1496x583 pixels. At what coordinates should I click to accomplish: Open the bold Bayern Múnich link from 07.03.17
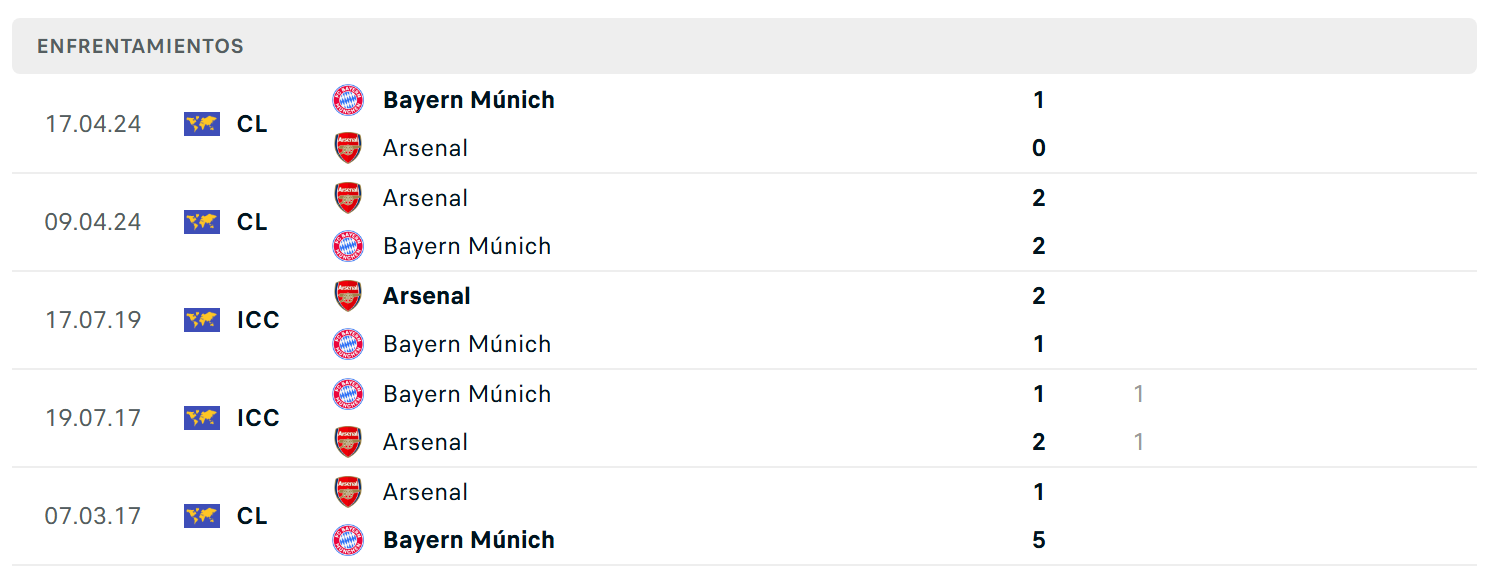[x=469, y=540]
